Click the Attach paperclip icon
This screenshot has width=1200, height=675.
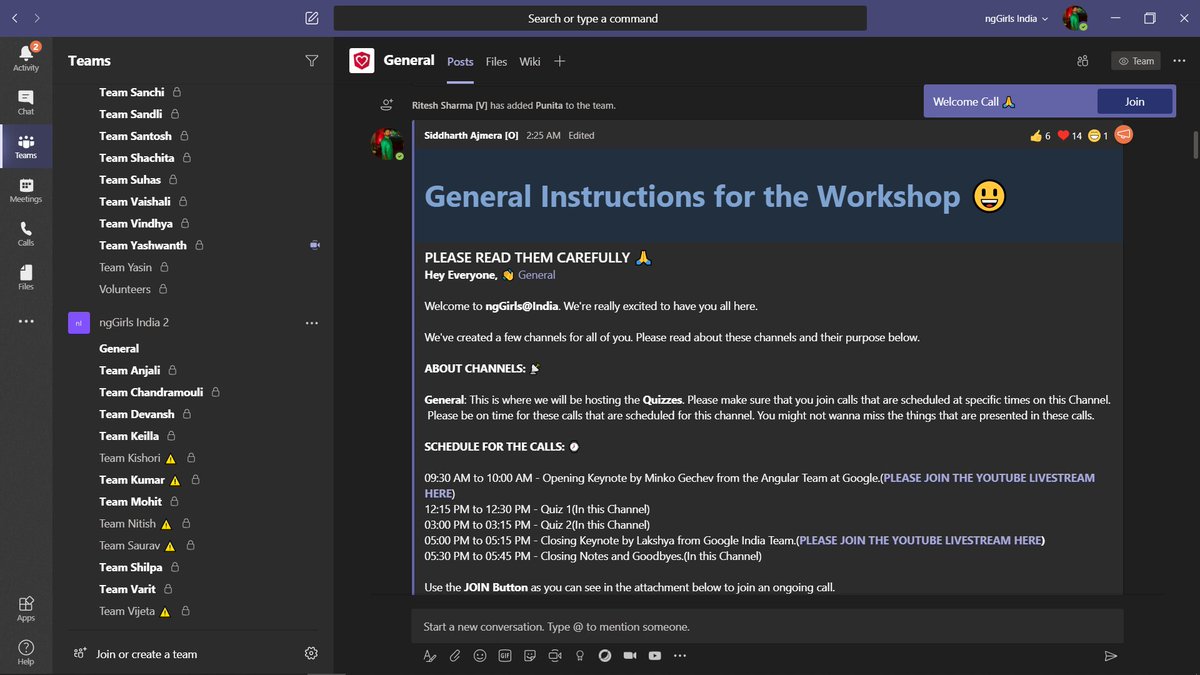click(454, 656)
